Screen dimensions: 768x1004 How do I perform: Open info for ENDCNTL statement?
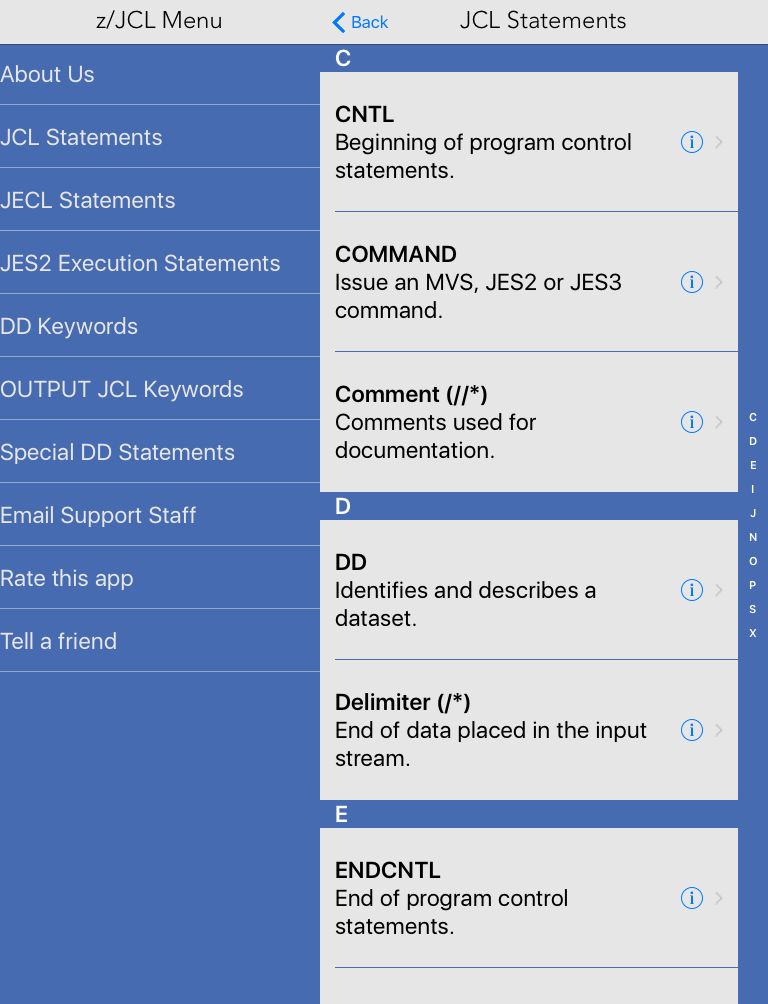point(691,898)
